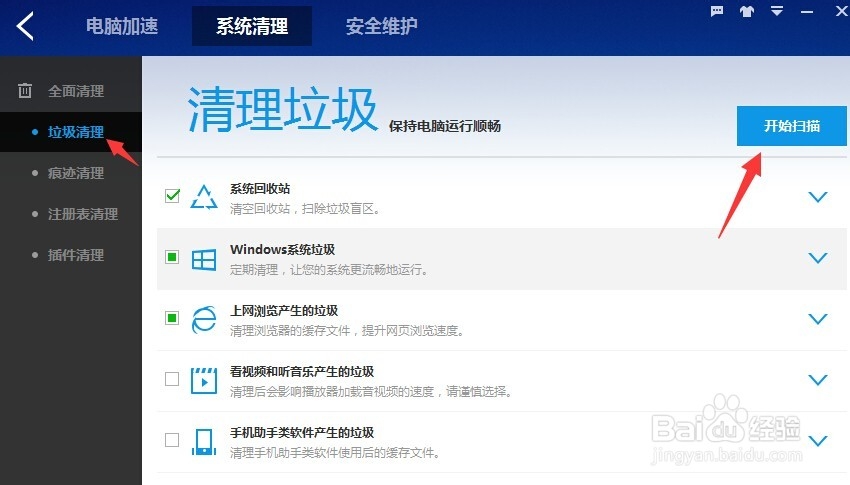Click the 上网浏览产生的垃圾 title text
Image resolution: width=850 pixels, height=485 pixels.
click(284, 311)
